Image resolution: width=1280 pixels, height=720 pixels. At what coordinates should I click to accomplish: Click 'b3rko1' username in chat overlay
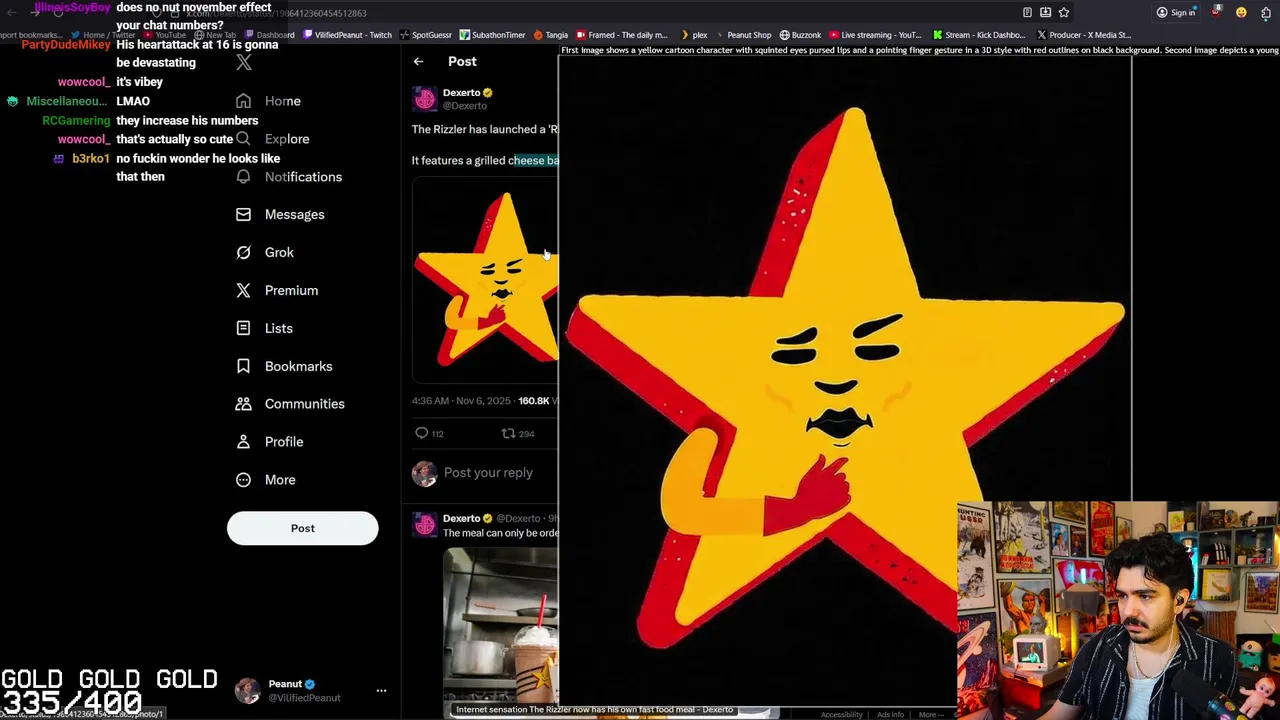(90, 159)
